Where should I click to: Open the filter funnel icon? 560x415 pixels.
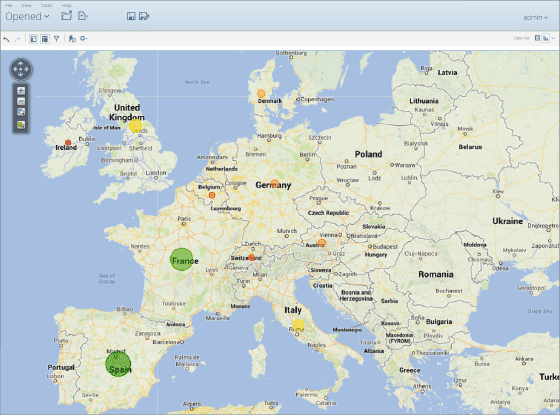(x=56, y=39)
